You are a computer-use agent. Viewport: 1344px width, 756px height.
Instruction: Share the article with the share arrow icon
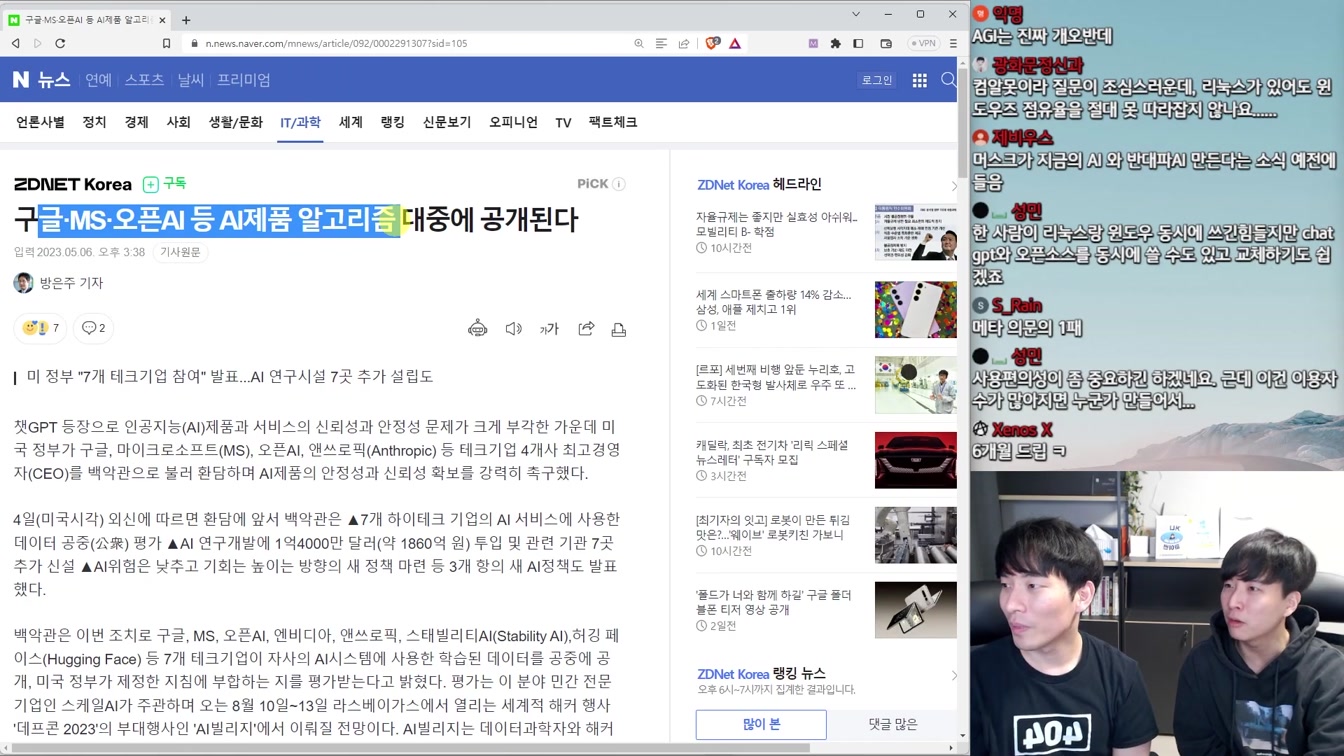coord(586,329)
